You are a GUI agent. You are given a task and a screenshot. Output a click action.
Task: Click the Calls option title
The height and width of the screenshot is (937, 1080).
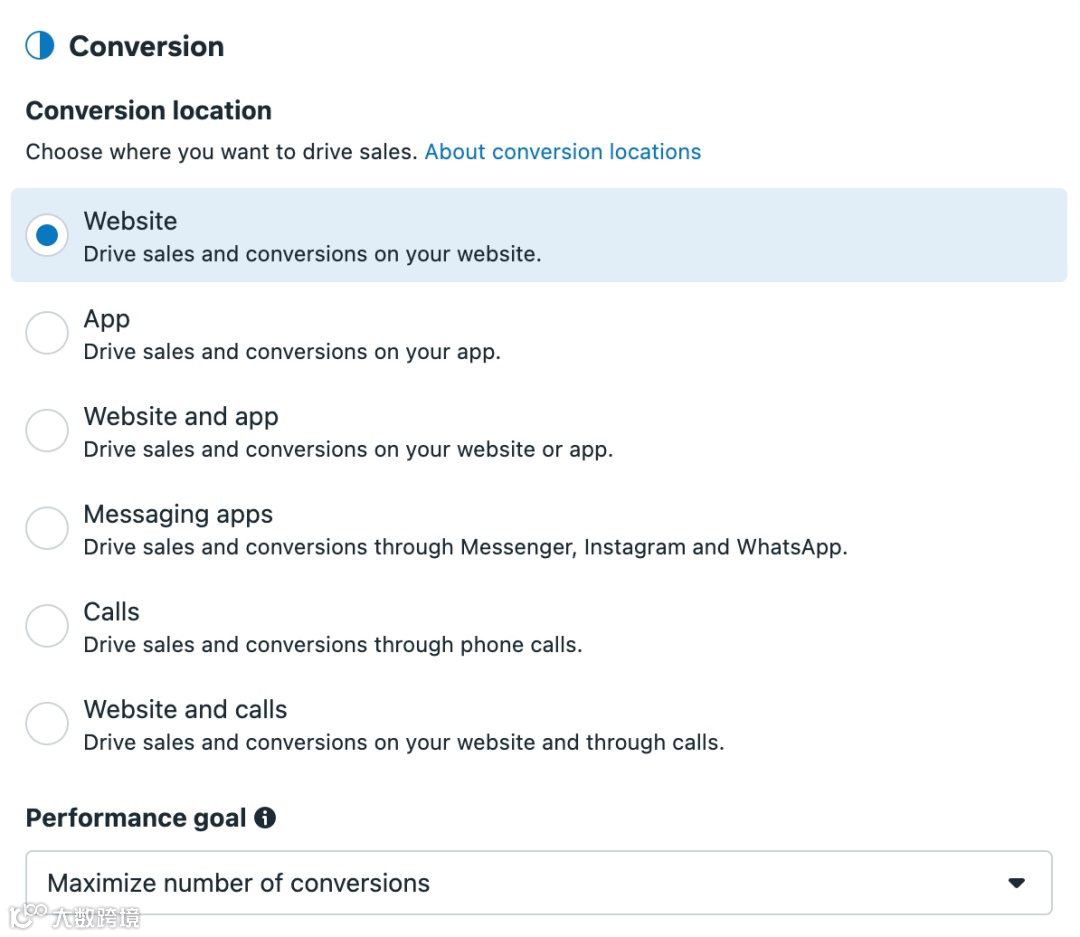click(111, 612)
